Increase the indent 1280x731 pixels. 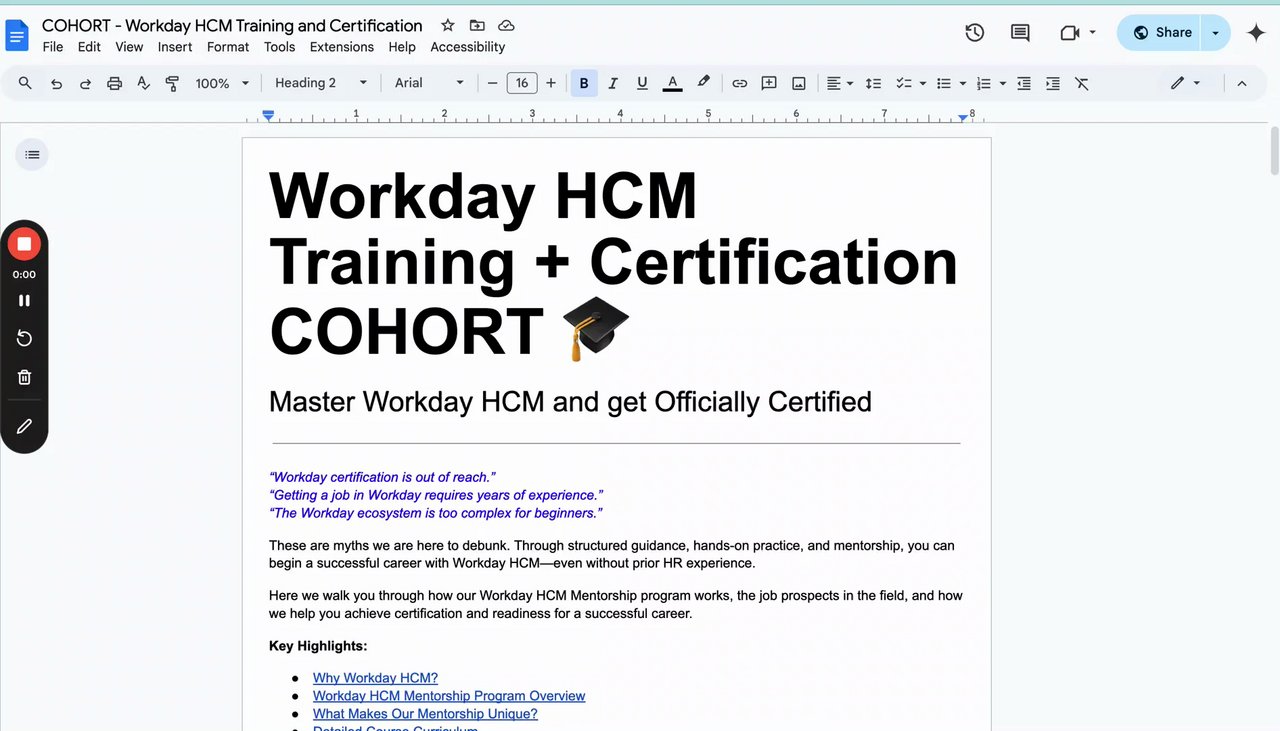click(x=1052, y=83)
